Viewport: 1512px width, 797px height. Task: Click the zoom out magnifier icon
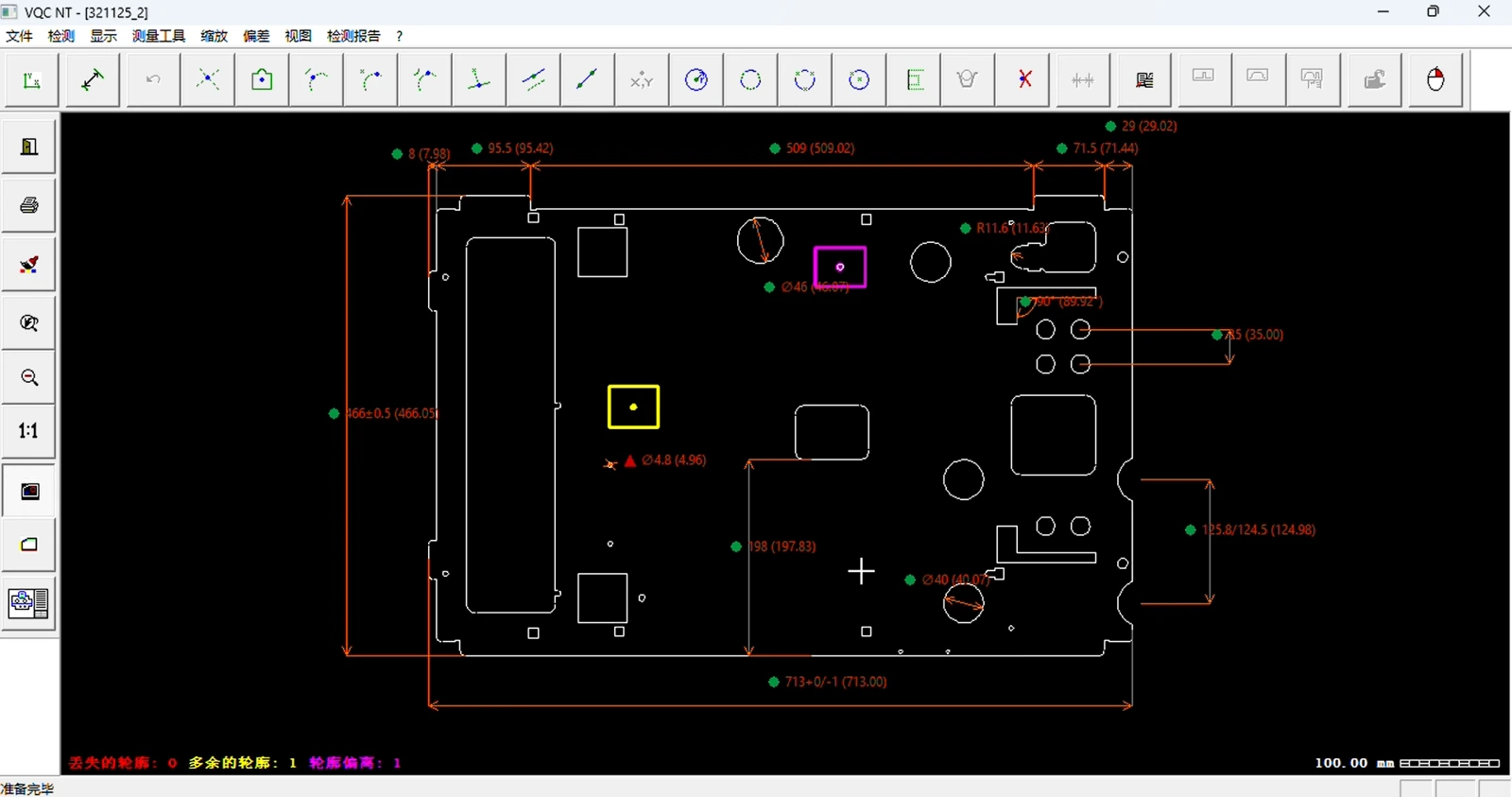coord(29,378)
